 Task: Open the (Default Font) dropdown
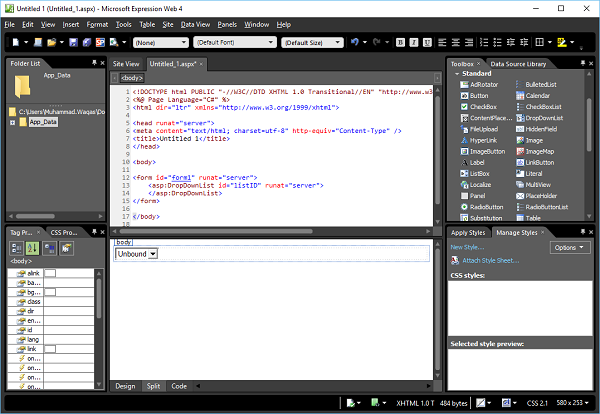(271, 43)
